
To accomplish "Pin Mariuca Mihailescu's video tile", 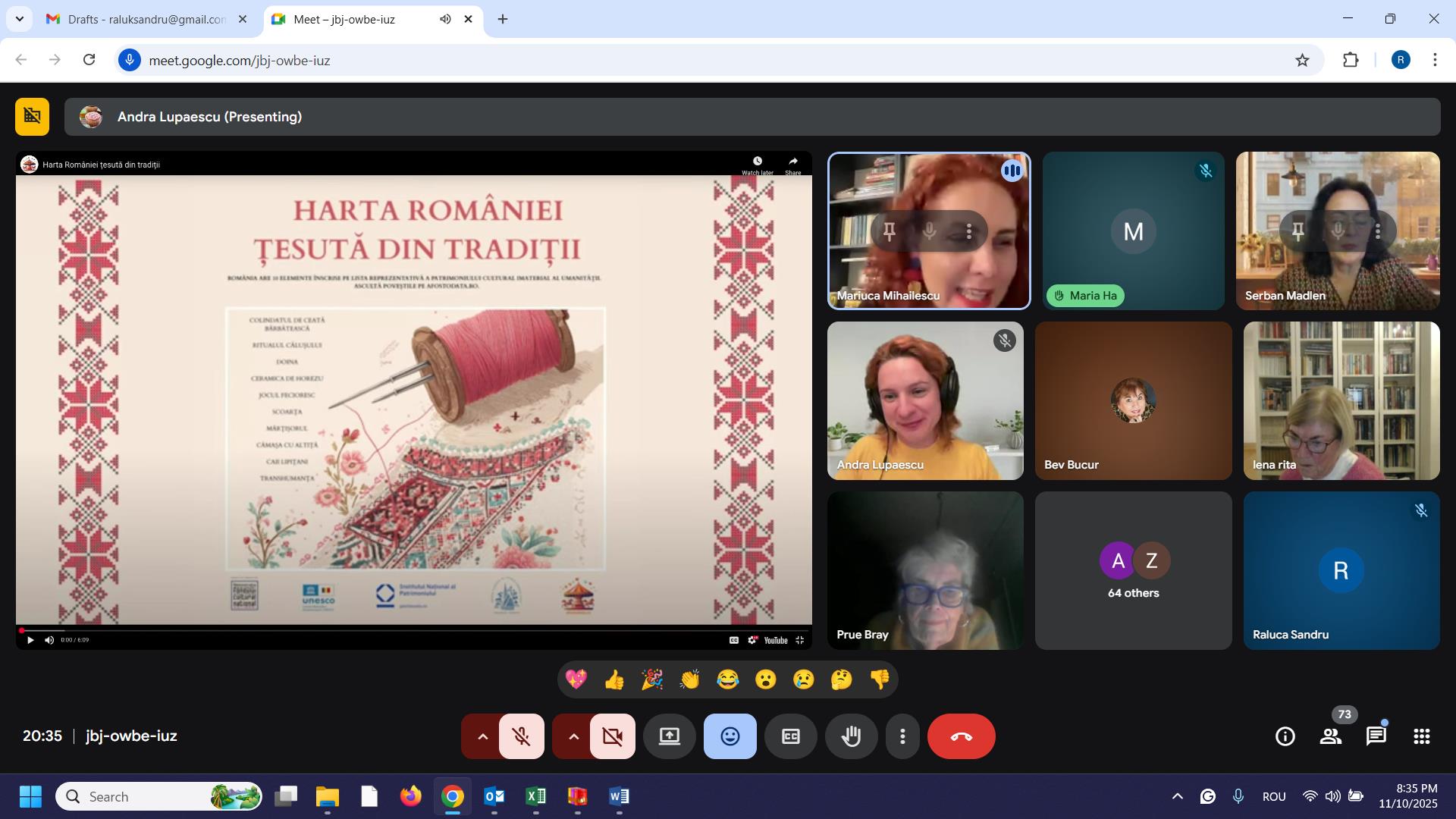I will pyautogui.click(x=890, y=231).
